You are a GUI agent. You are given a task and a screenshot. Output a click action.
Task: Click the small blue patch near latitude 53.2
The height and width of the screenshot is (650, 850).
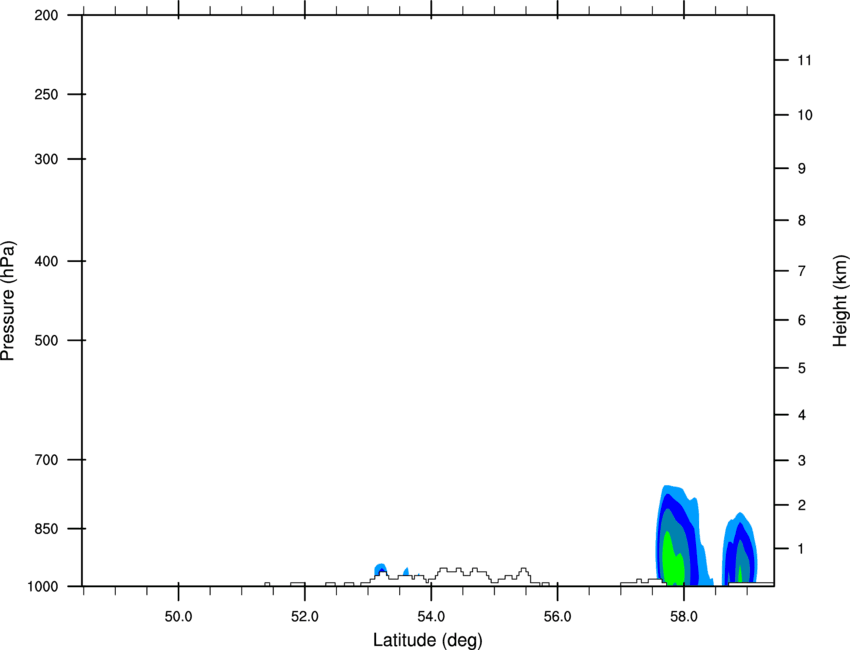click(x=381, y=568)
